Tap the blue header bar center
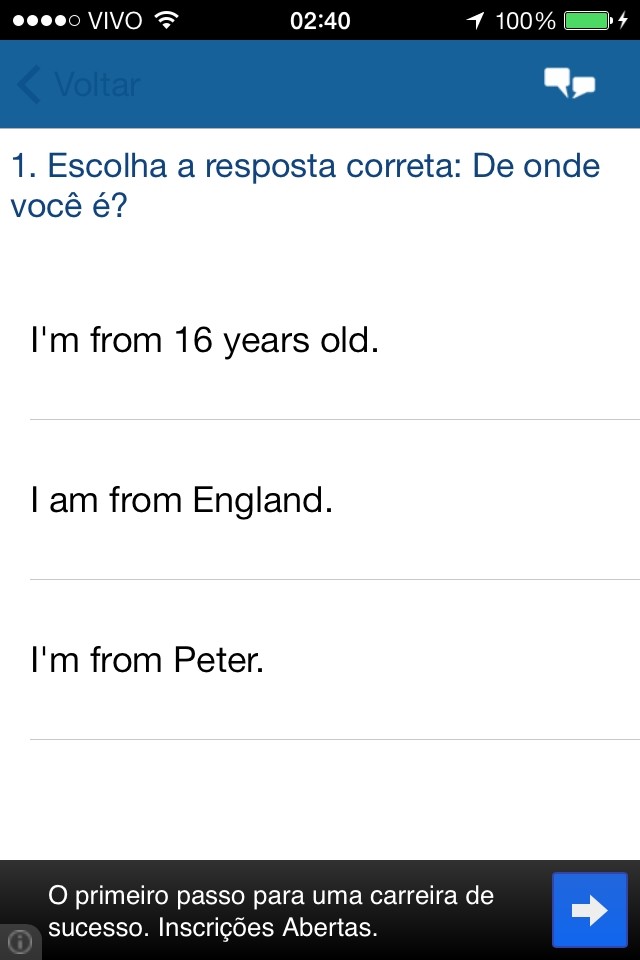 click(320, 85)
